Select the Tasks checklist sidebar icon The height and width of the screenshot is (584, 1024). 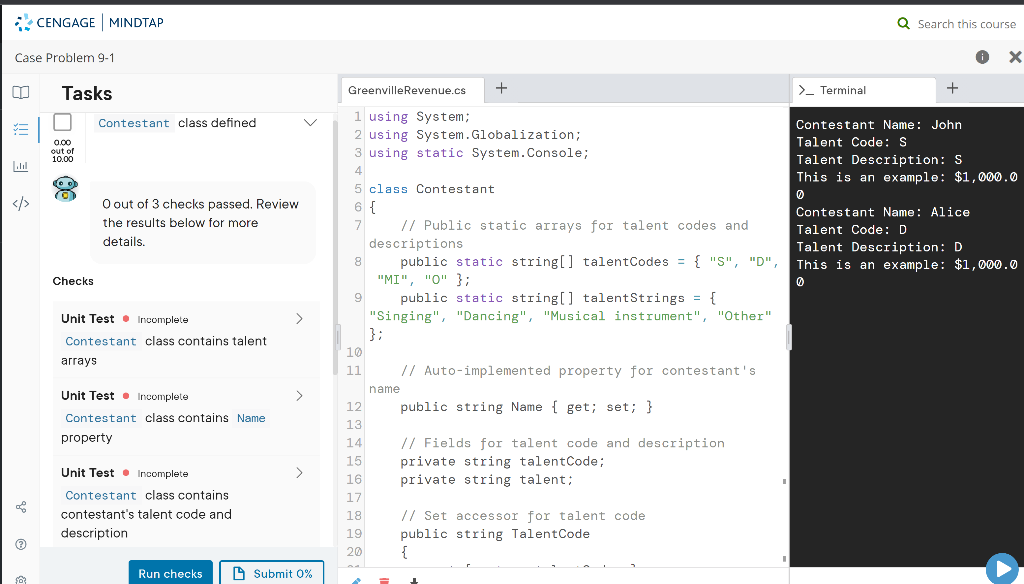coord(21,129)
